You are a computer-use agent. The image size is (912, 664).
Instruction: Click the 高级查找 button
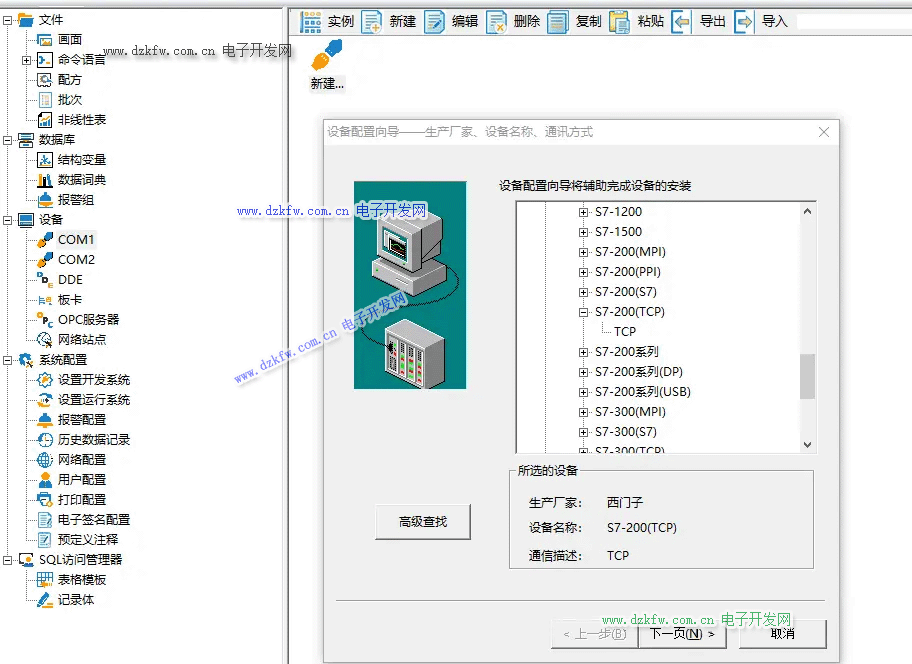tap(423, 522)
